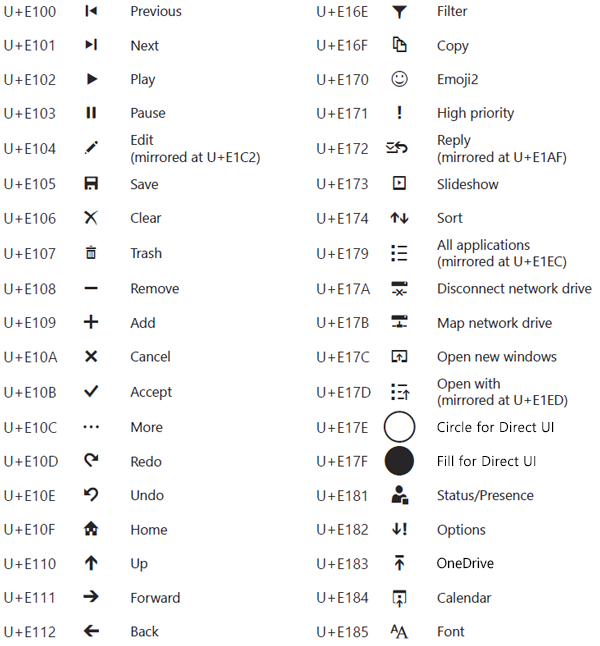Click the "Disconnect network drive" label
600x646 pixels.
coord(514,289)
